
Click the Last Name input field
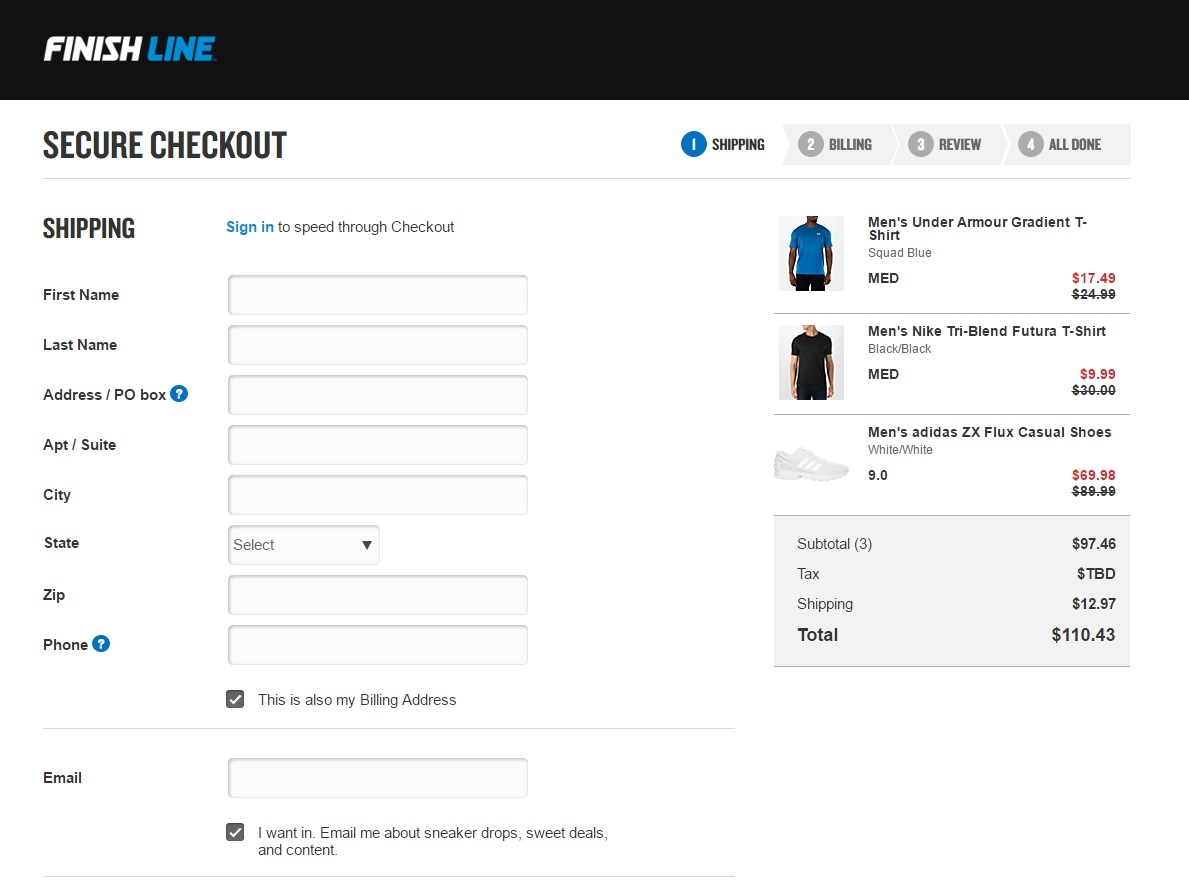[x=378, y=345]
